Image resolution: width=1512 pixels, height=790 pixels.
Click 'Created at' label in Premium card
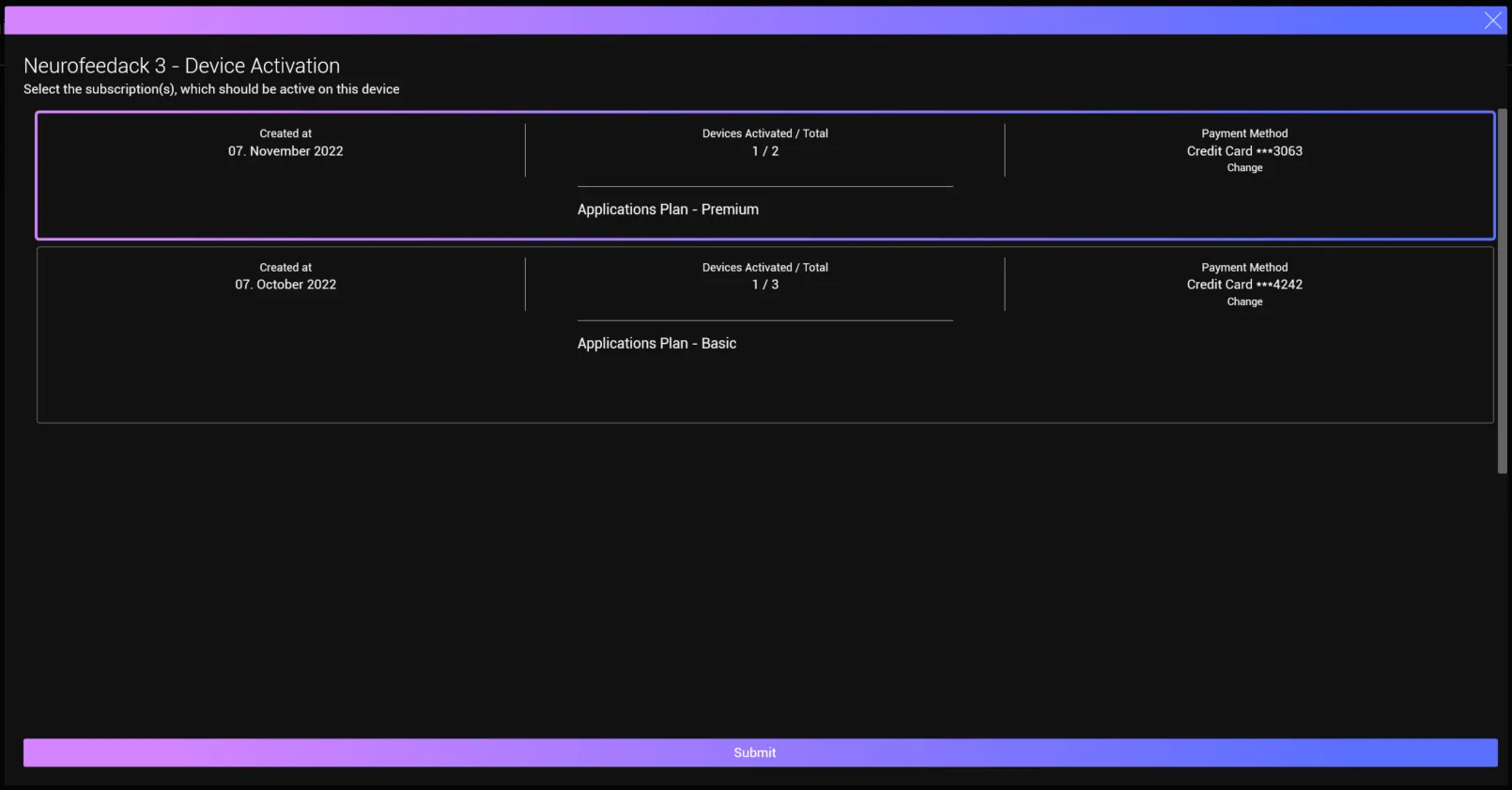tap(285, 133)
